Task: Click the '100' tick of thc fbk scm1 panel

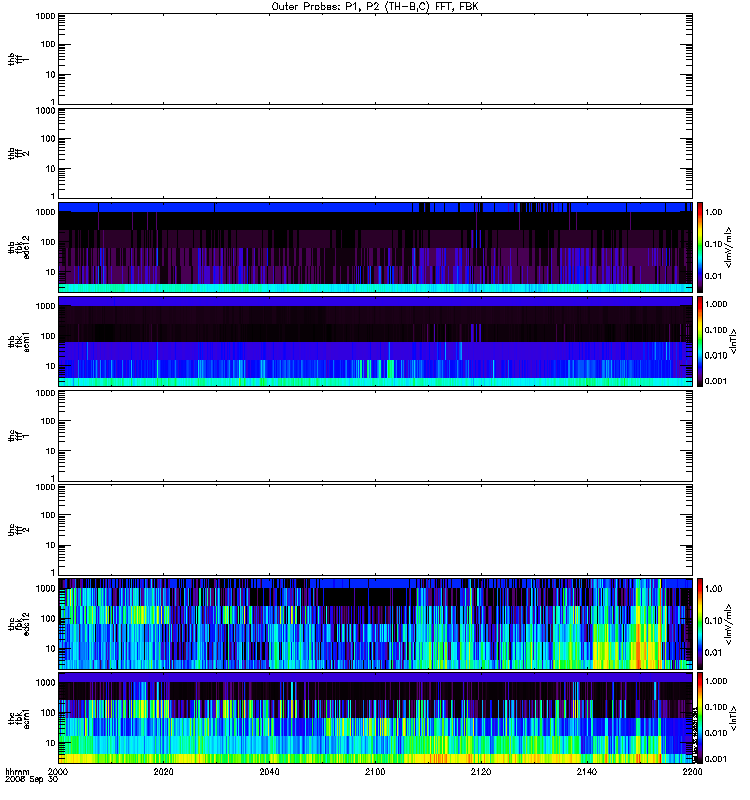Action: point(48,713)
